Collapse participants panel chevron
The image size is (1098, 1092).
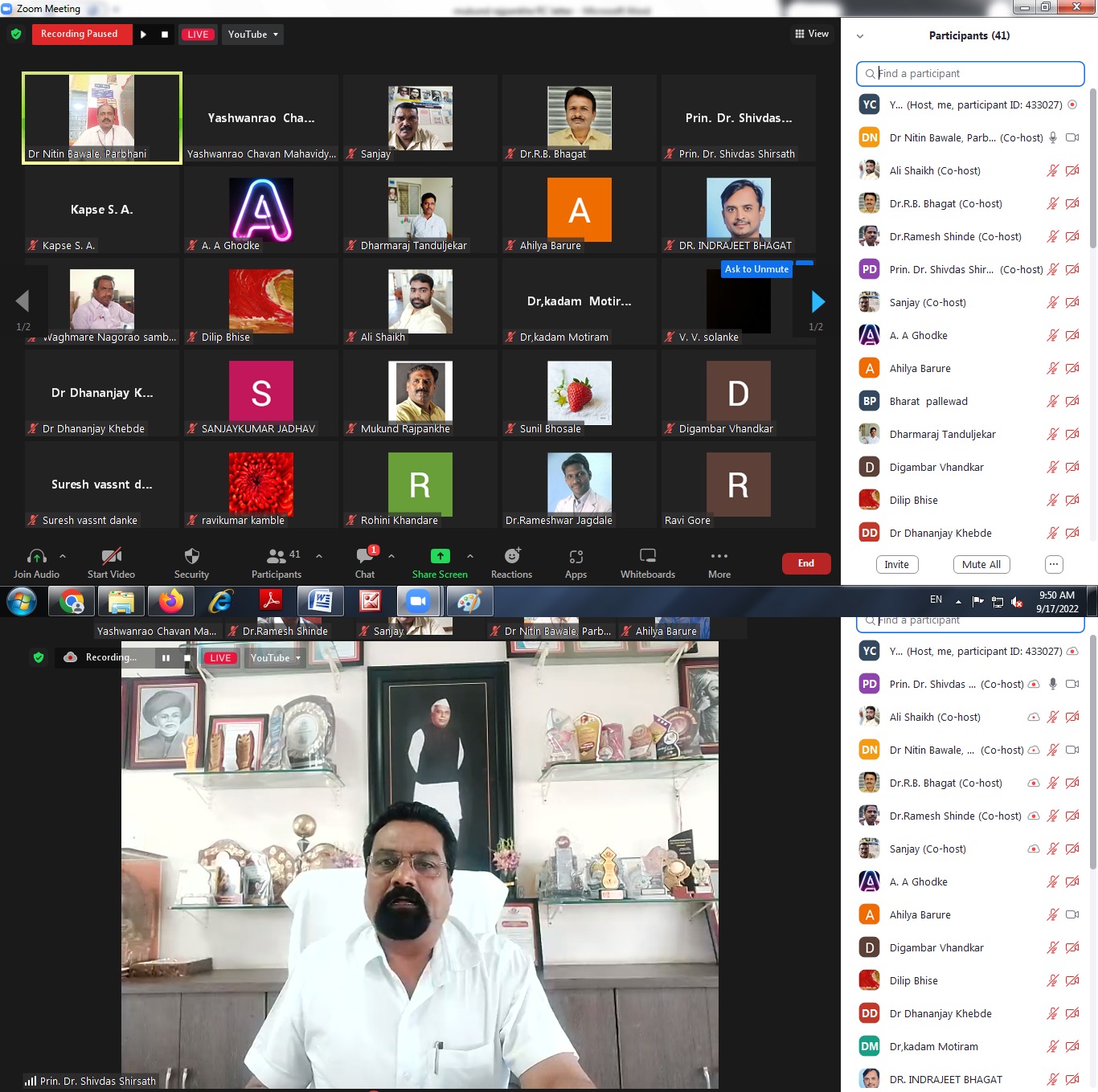click(x=860, y=36)
